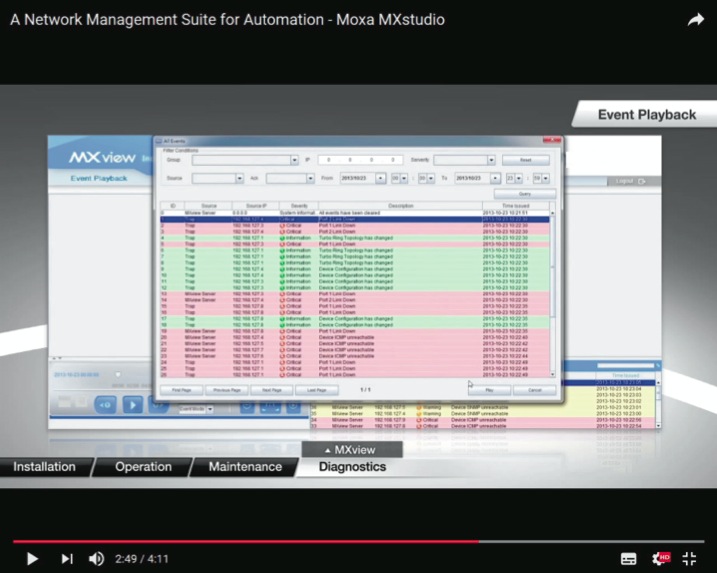
Task: Select the highlighted blue event row 1
Action: click(x=355, y=220)
